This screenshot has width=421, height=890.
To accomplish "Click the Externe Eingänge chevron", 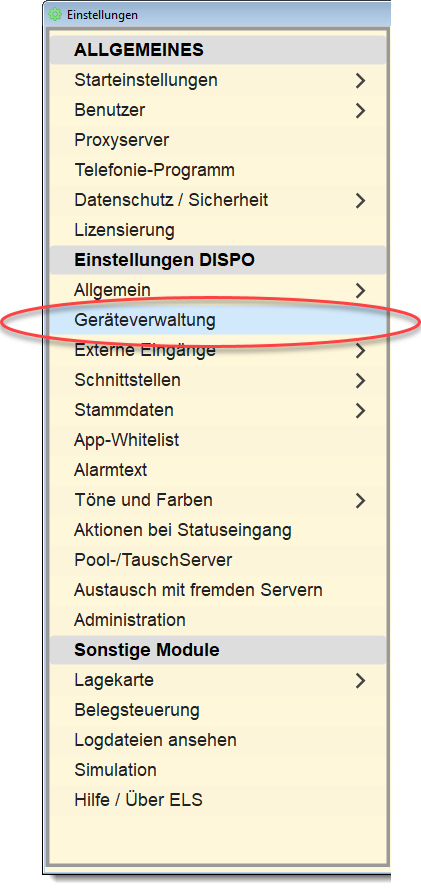I will click(x=360, y=351).
